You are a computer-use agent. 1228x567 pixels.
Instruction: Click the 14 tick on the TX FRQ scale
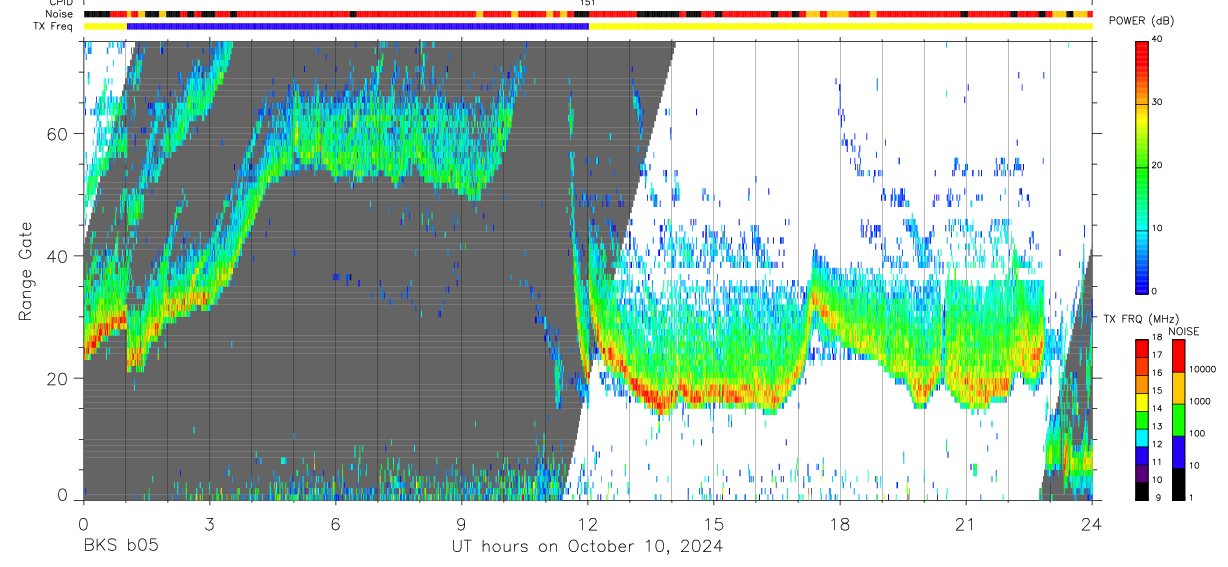(1158, 409)
